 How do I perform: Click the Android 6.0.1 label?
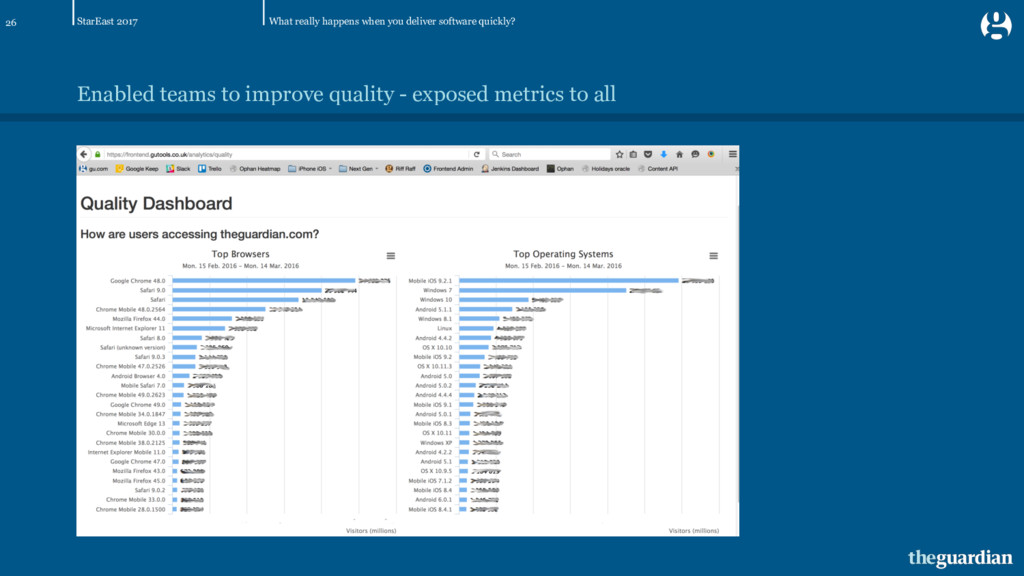tap(434, 500)
